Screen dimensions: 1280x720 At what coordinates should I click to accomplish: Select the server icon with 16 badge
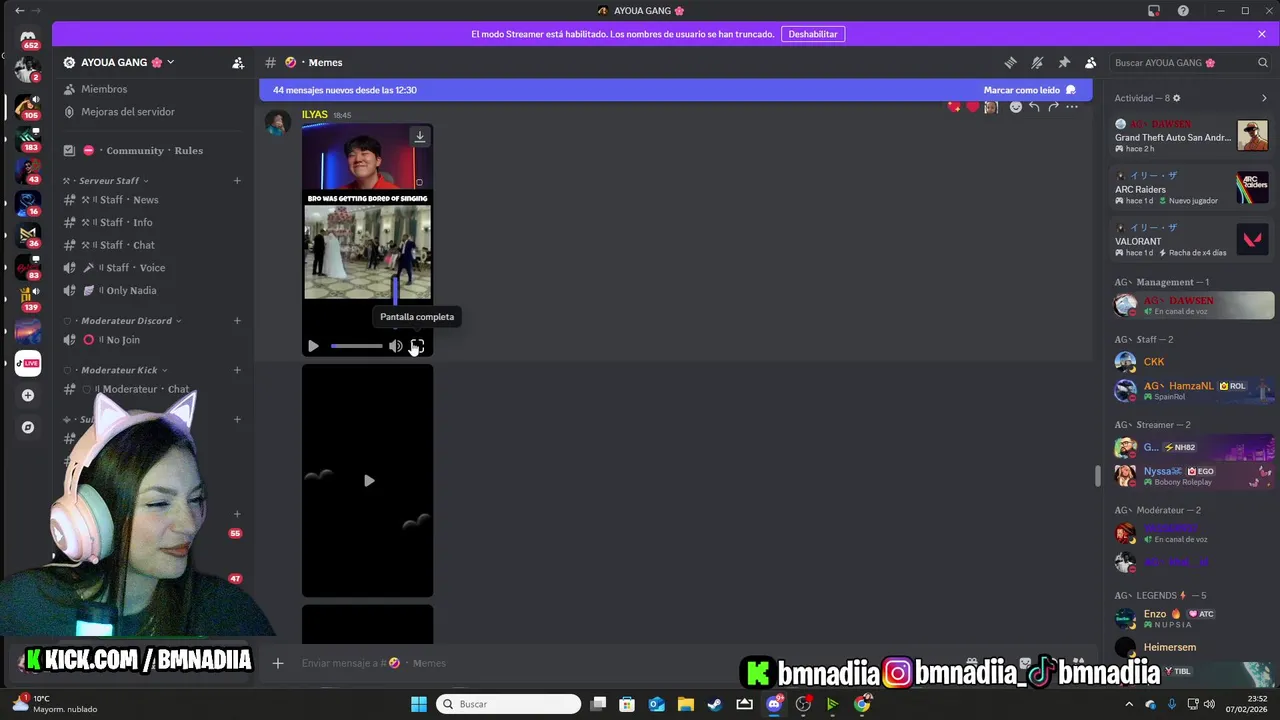(x=28, y=203)
